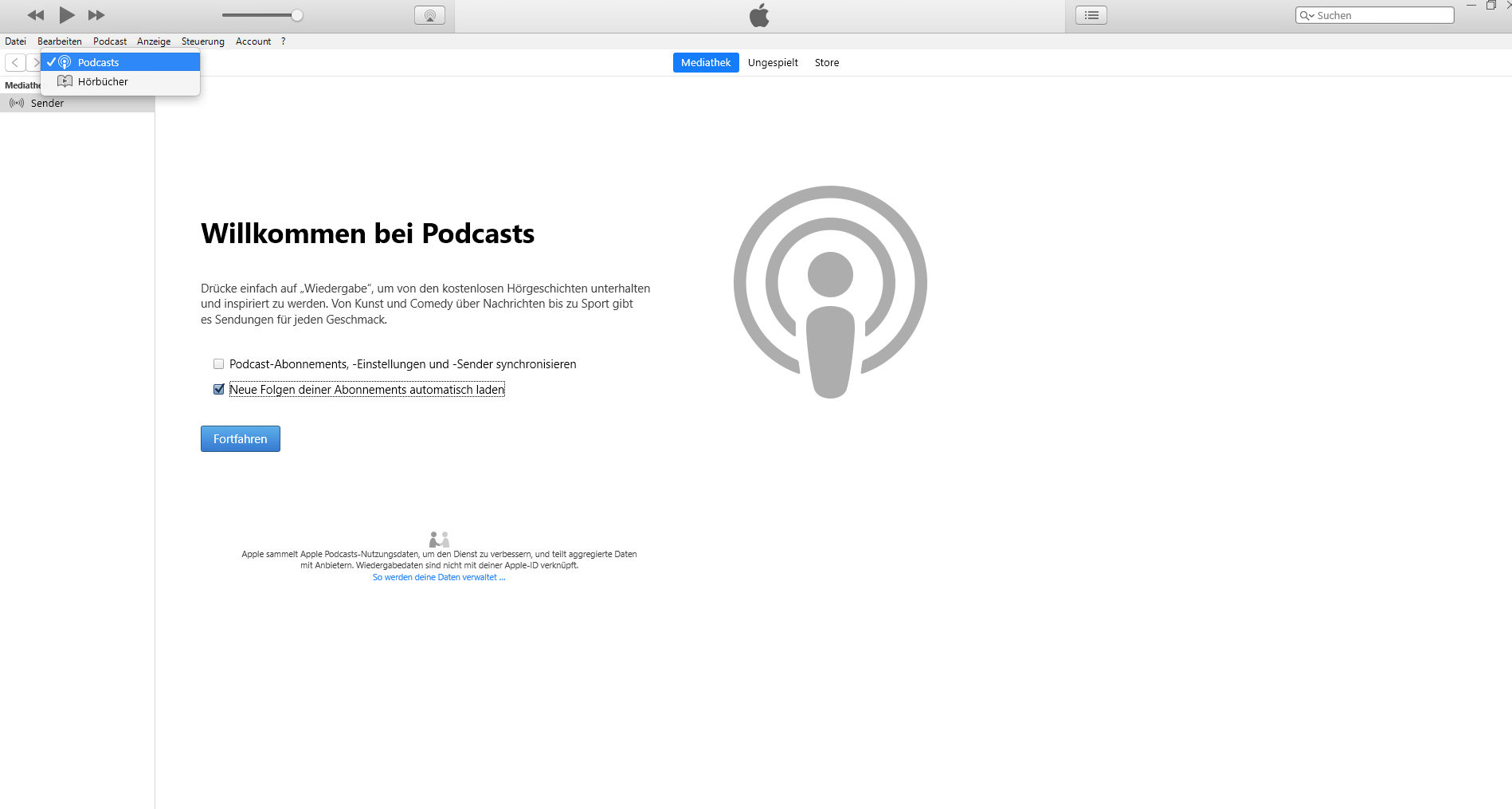
Task: Switch to the Ungespielt tab
Action: tap(773, 63)
